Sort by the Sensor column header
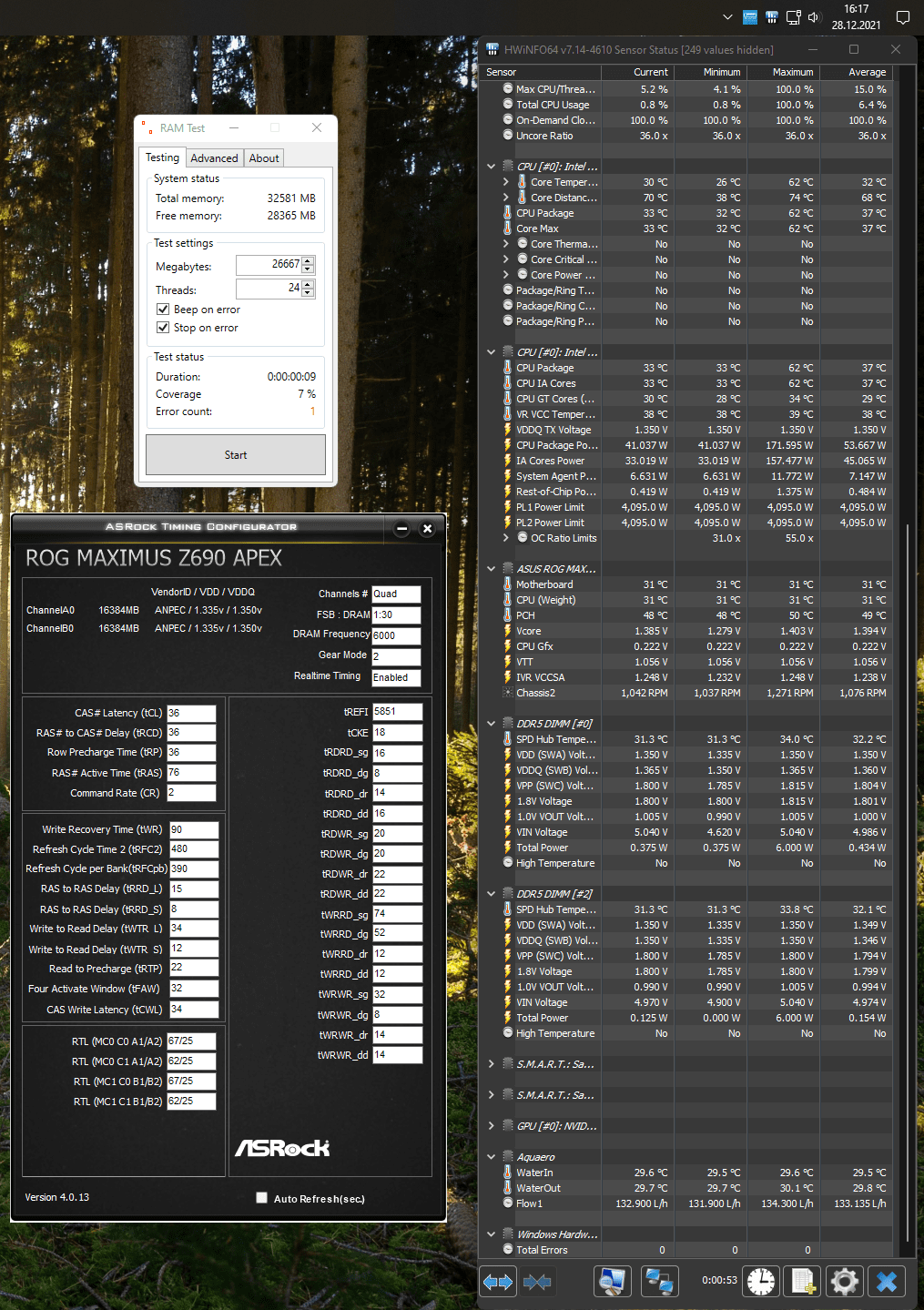Screen dimensions: 924x1310 pos(541,72)
